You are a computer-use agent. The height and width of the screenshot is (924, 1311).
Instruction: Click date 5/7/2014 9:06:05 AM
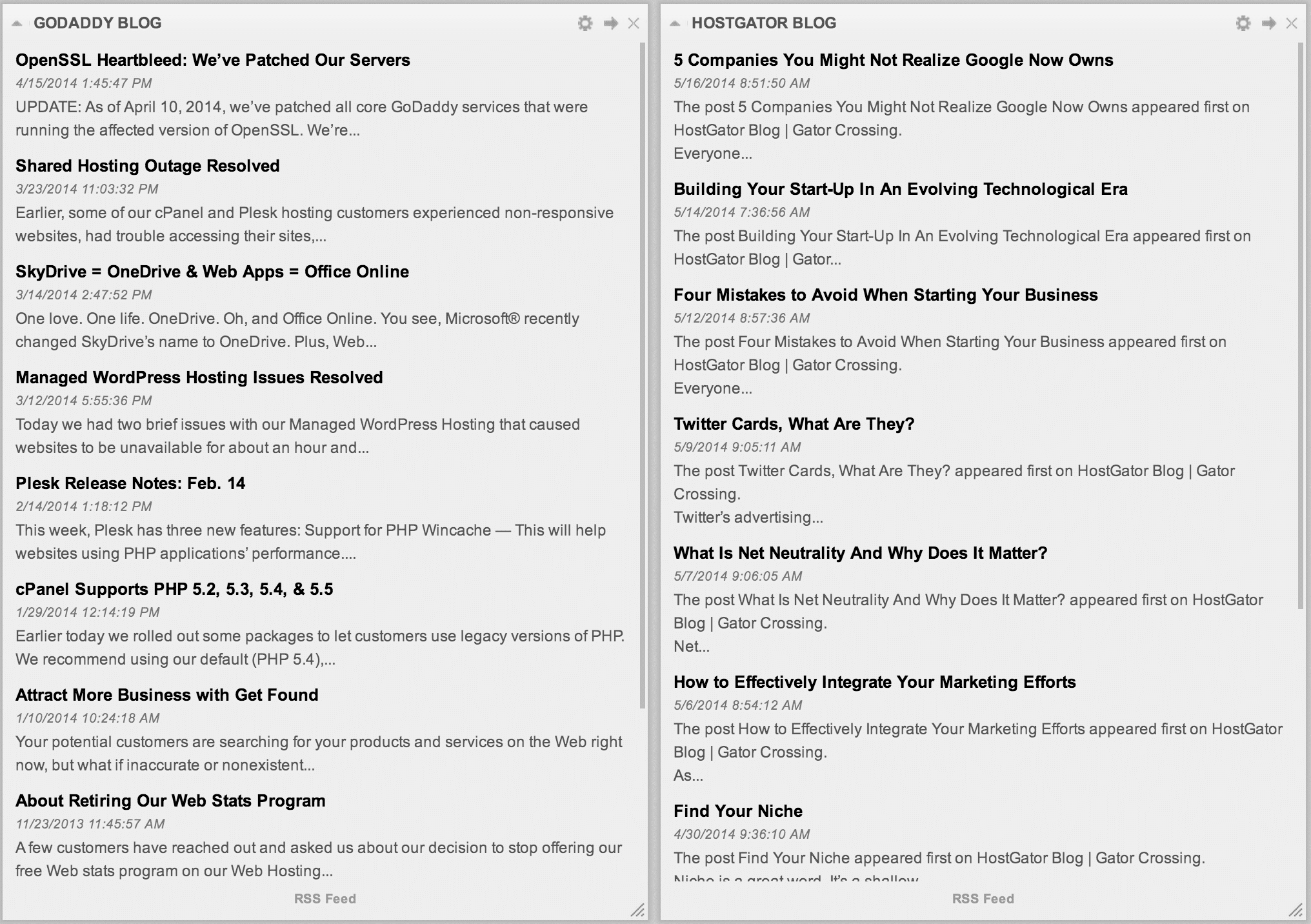[738, 576]
